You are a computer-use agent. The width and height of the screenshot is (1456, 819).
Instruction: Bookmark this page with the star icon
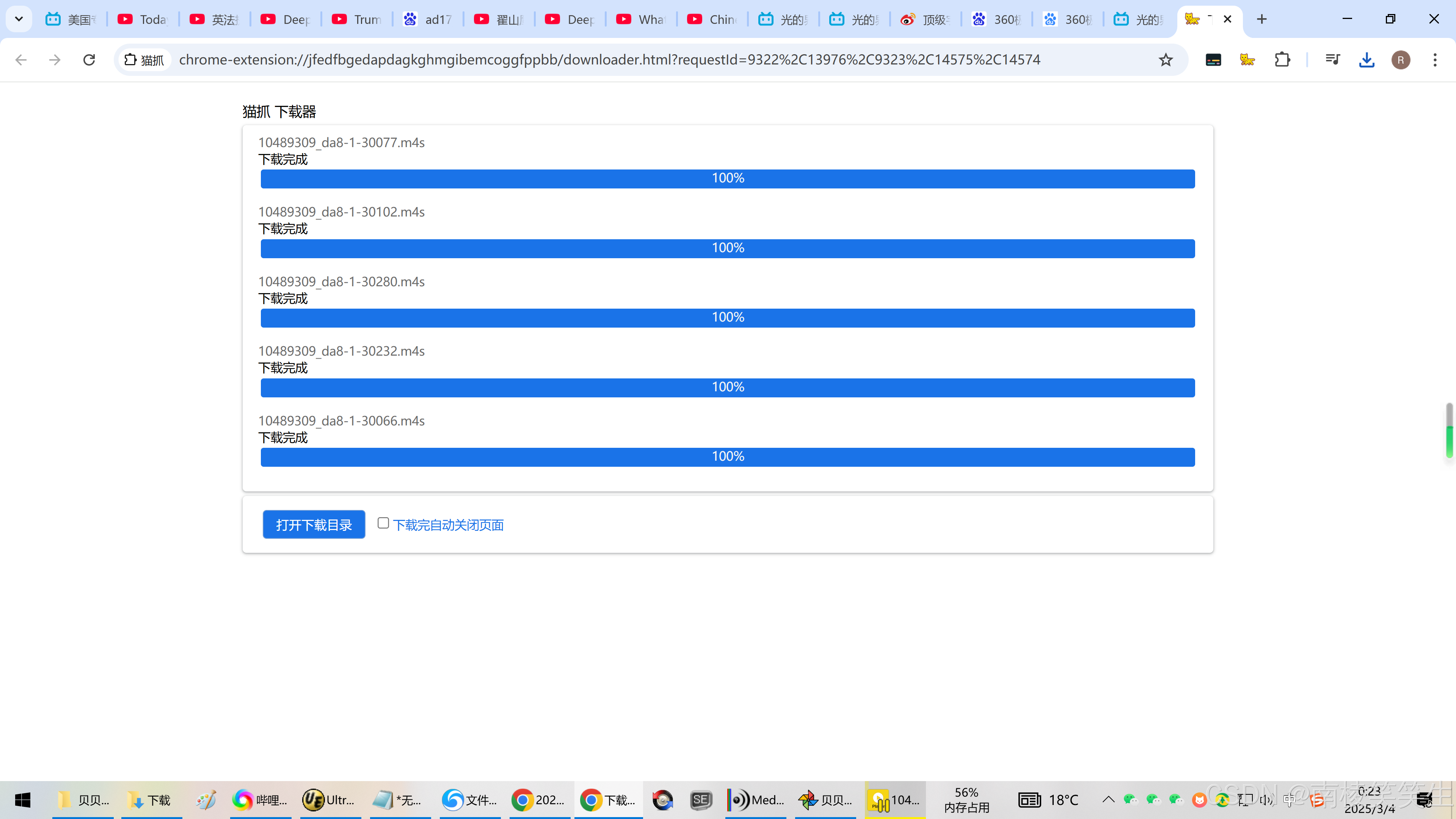click(x=1166, y=60)
